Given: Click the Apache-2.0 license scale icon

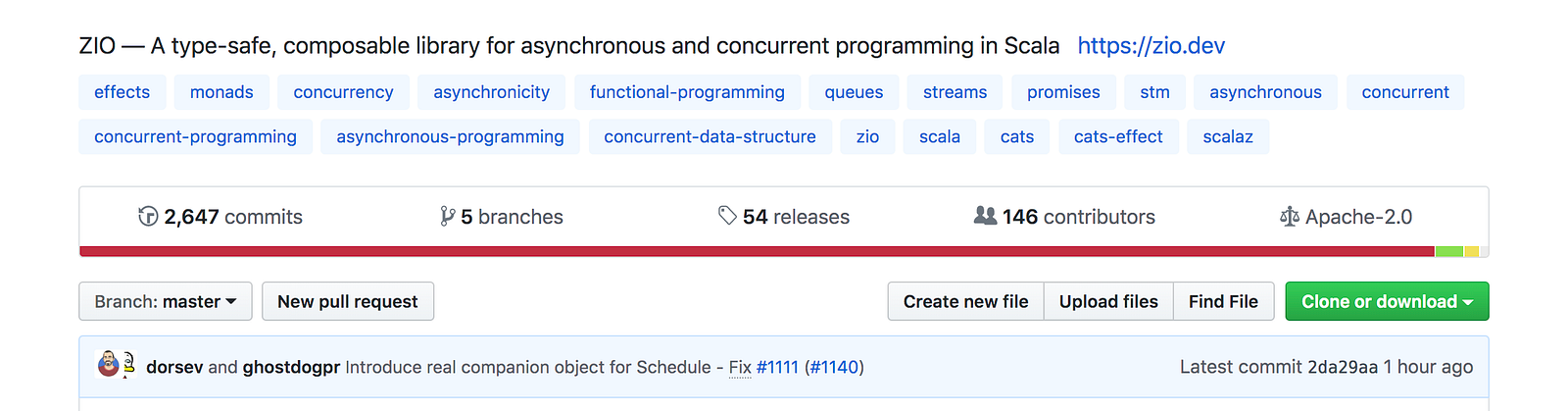Looking at the screenshot, I should coord(1289,217).
